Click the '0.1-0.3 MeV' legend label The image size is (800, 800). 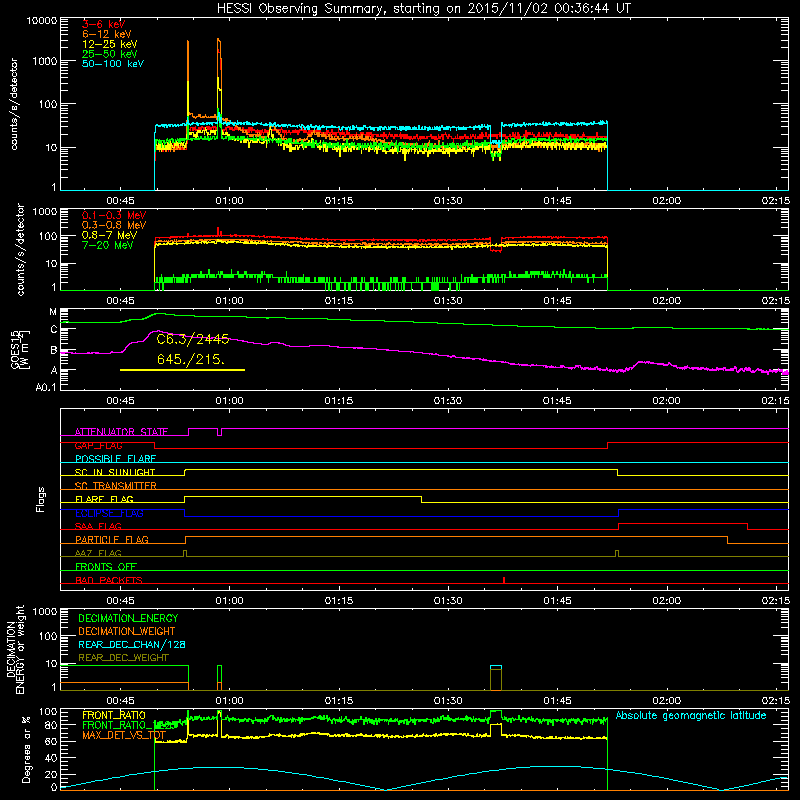pos(114,215)
